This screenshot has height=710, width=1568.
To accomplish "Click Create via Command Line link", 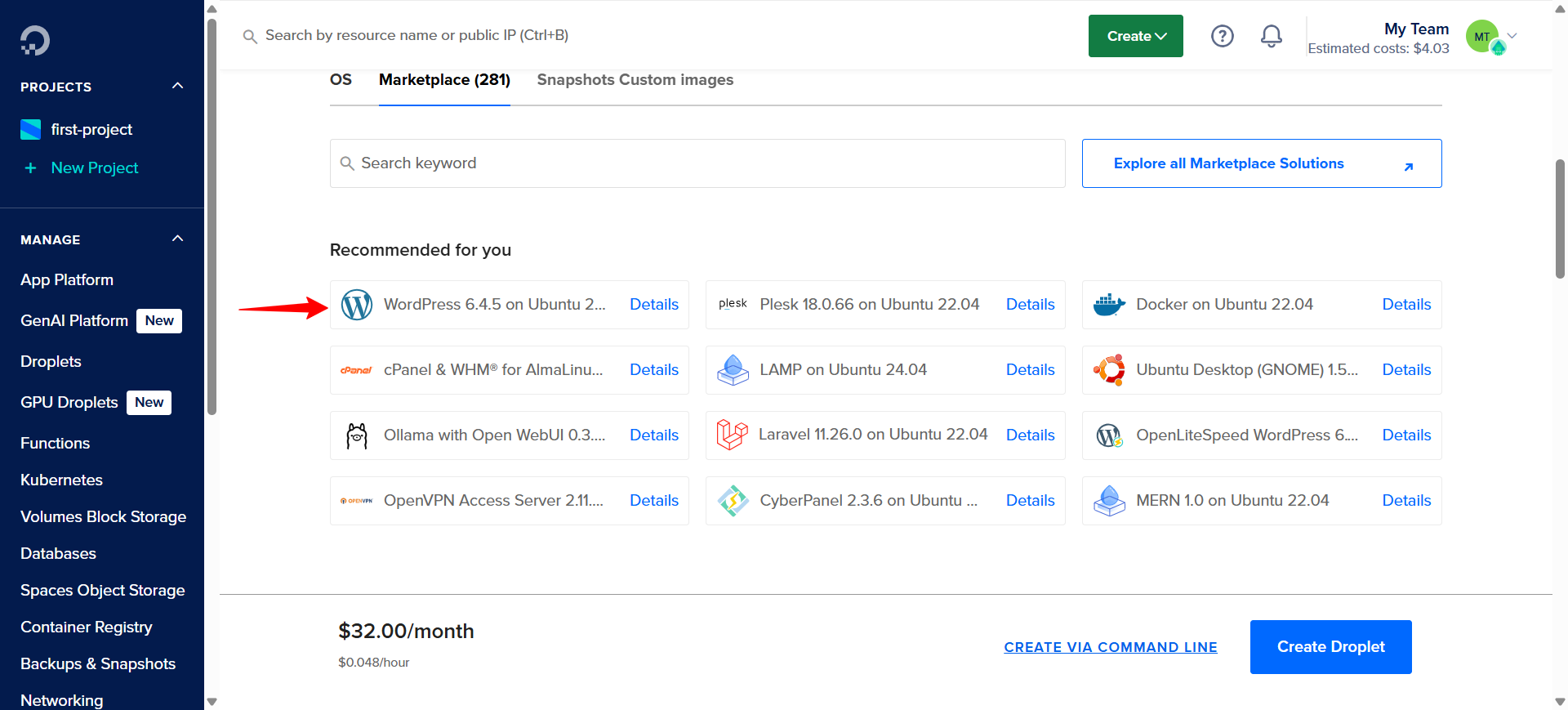I will click(x=1110, y=647).
